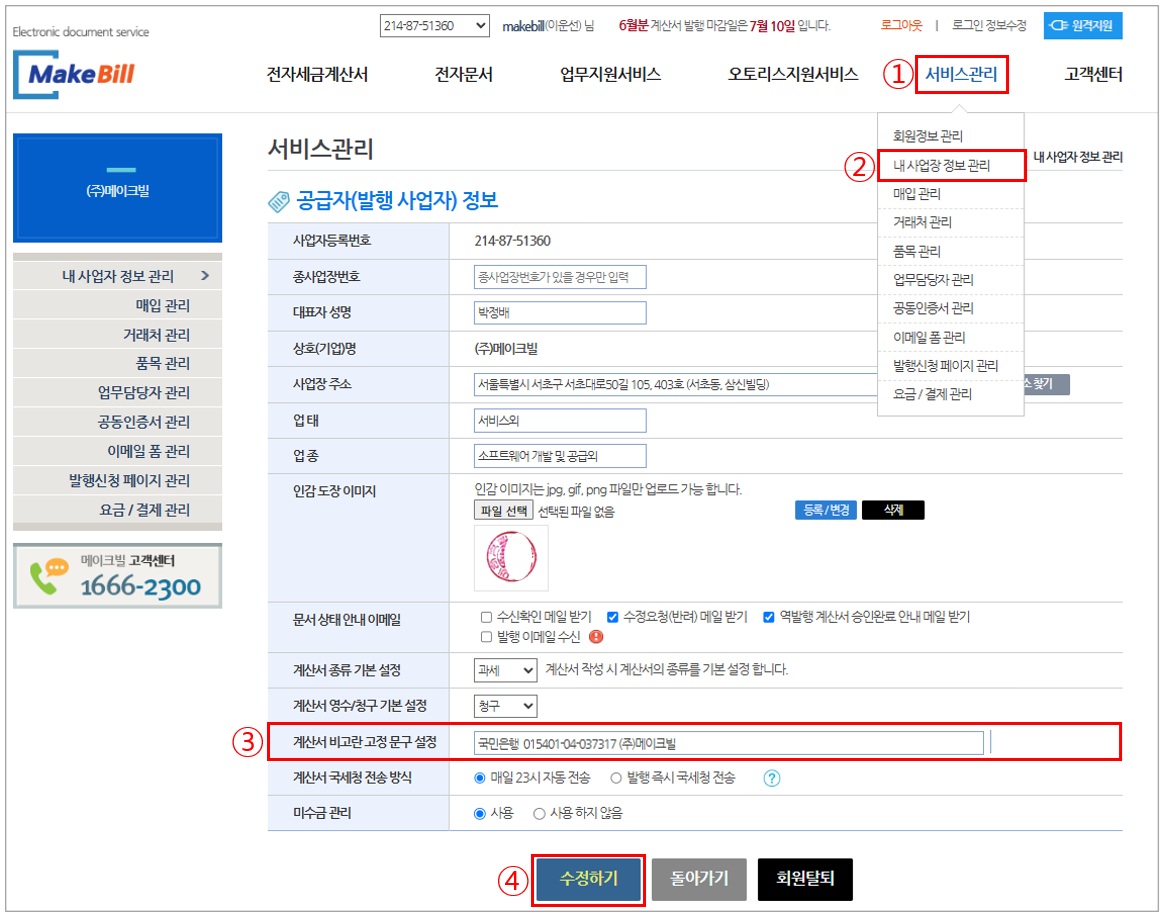Image resolution: width=1165 pixels, height=916 pixels.
Task: Open the 계산서 종류 과세 dropdown
Action: (x=505, y=670)
